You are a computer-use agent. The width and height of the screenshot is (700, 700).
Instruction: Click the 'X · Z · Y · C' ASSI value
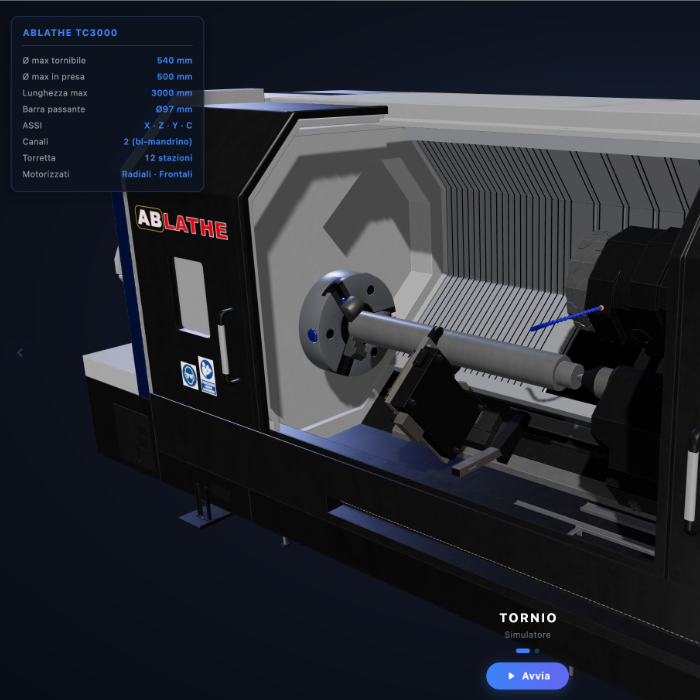pos(168,125)
